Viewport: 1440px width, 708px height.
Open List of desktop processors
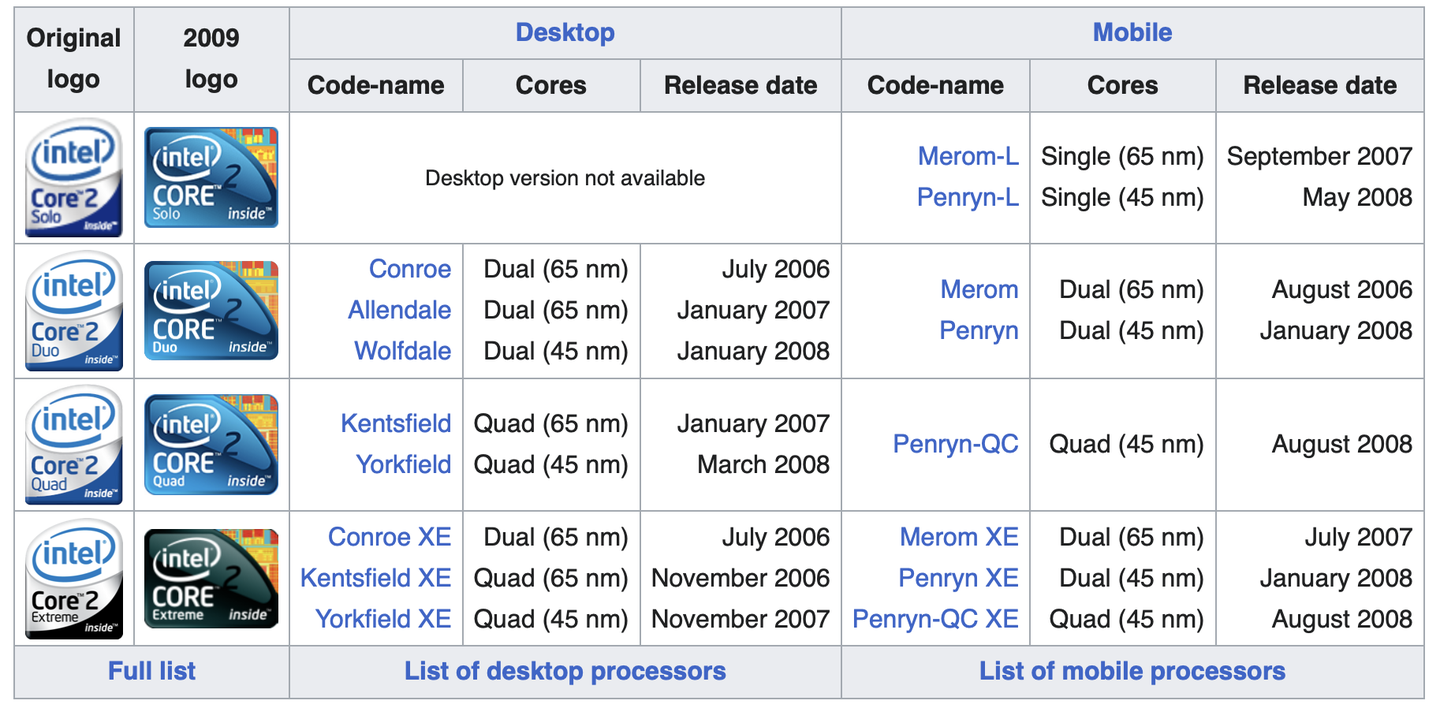[x=565, y=671]
